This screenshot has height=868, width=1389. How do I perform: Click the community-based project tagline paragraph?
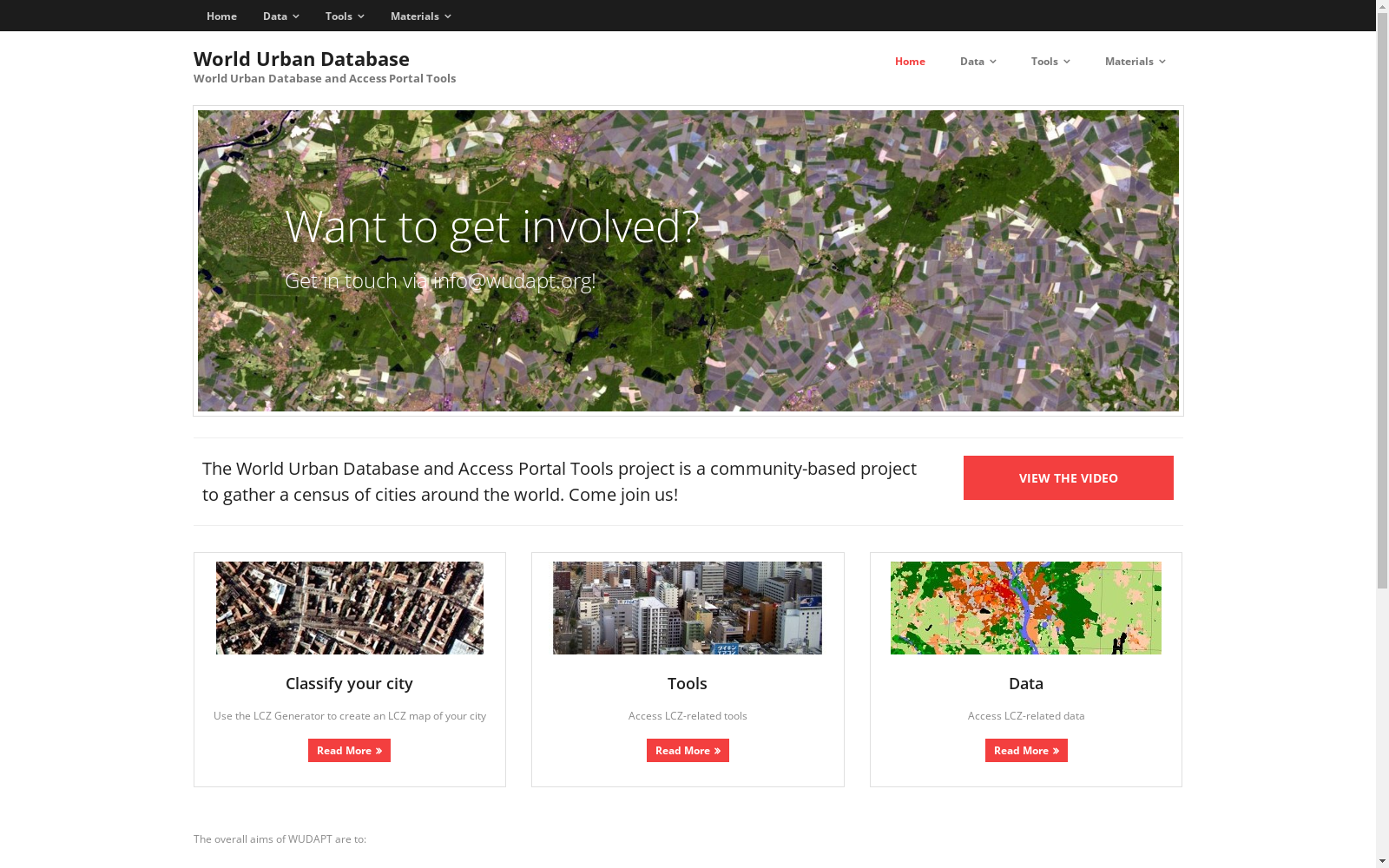pyautogui.click(x=559, y=482)
